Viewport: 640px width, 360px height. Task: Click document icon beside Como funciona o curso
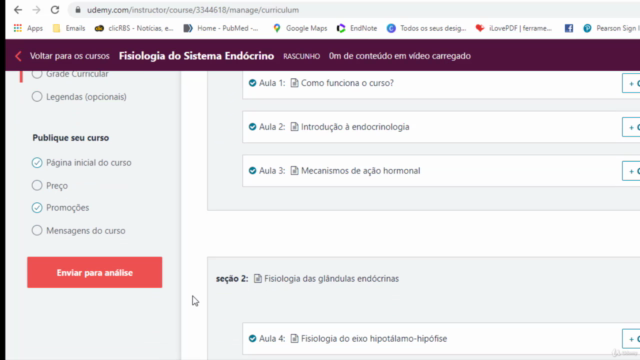point(294,83)
